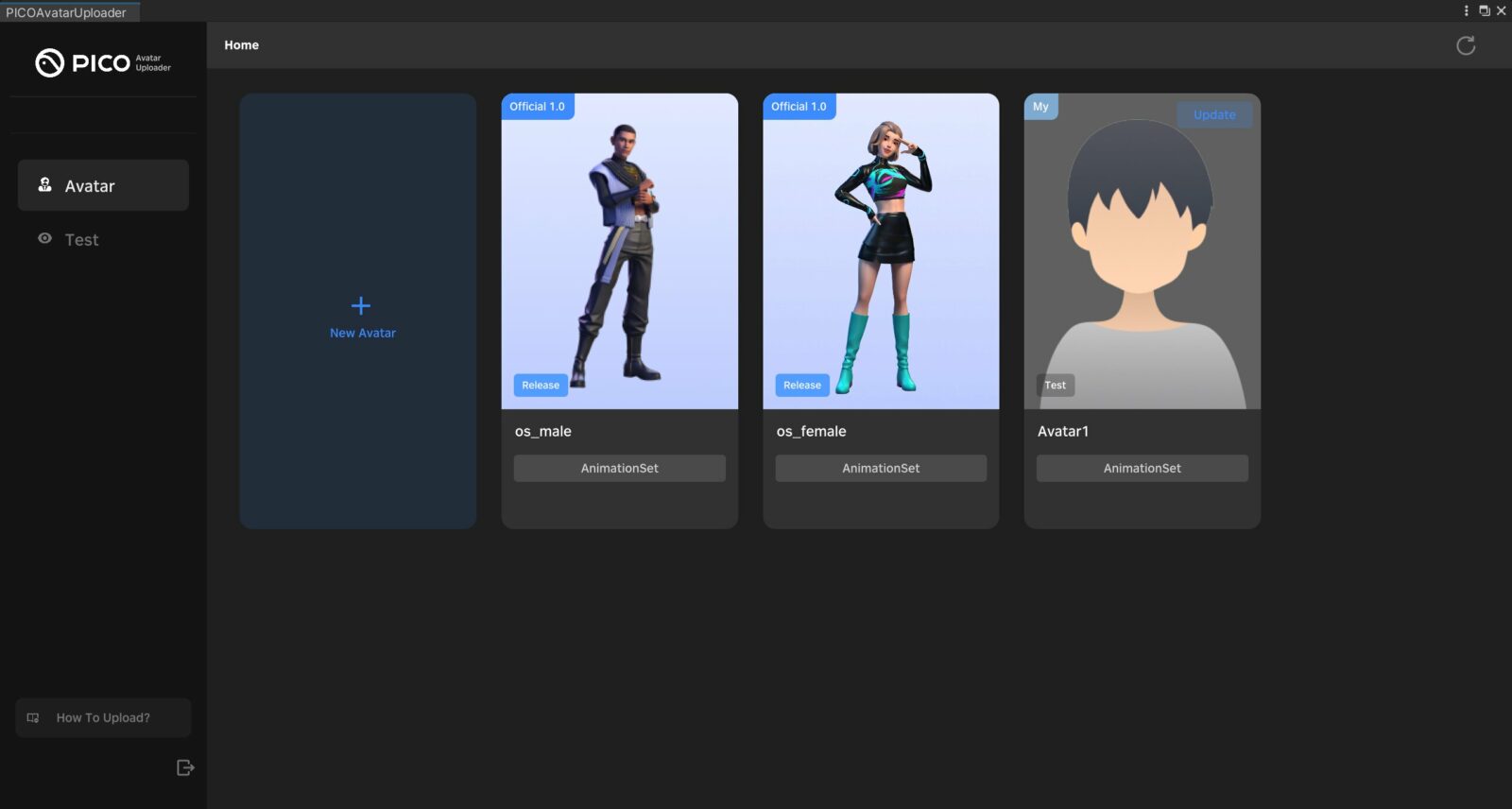
Task: Open AnimationSet for Avatar1
Action: 1142,469
